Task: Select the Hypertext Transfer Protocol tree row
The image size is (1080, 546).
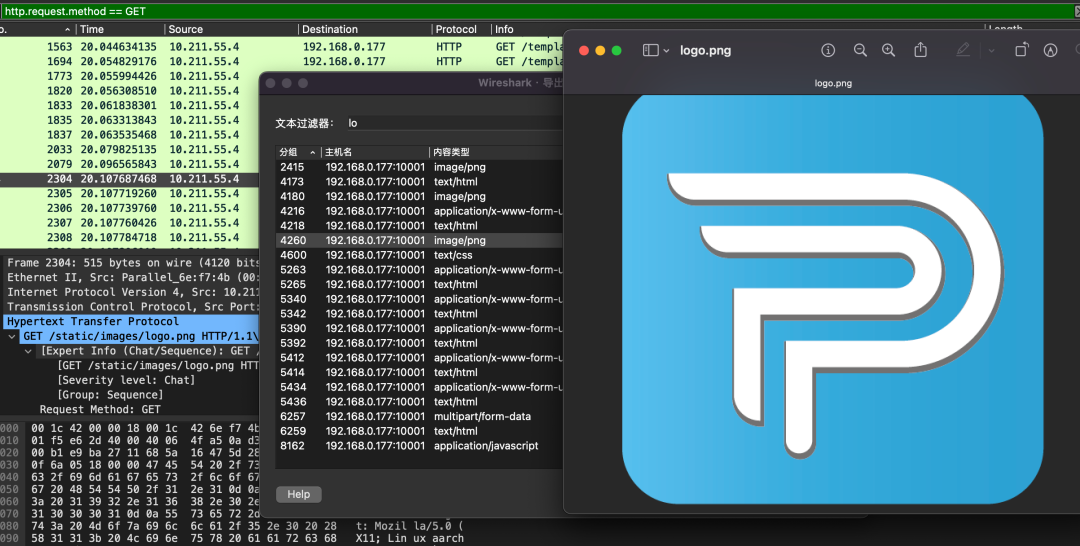Action: 129,322
